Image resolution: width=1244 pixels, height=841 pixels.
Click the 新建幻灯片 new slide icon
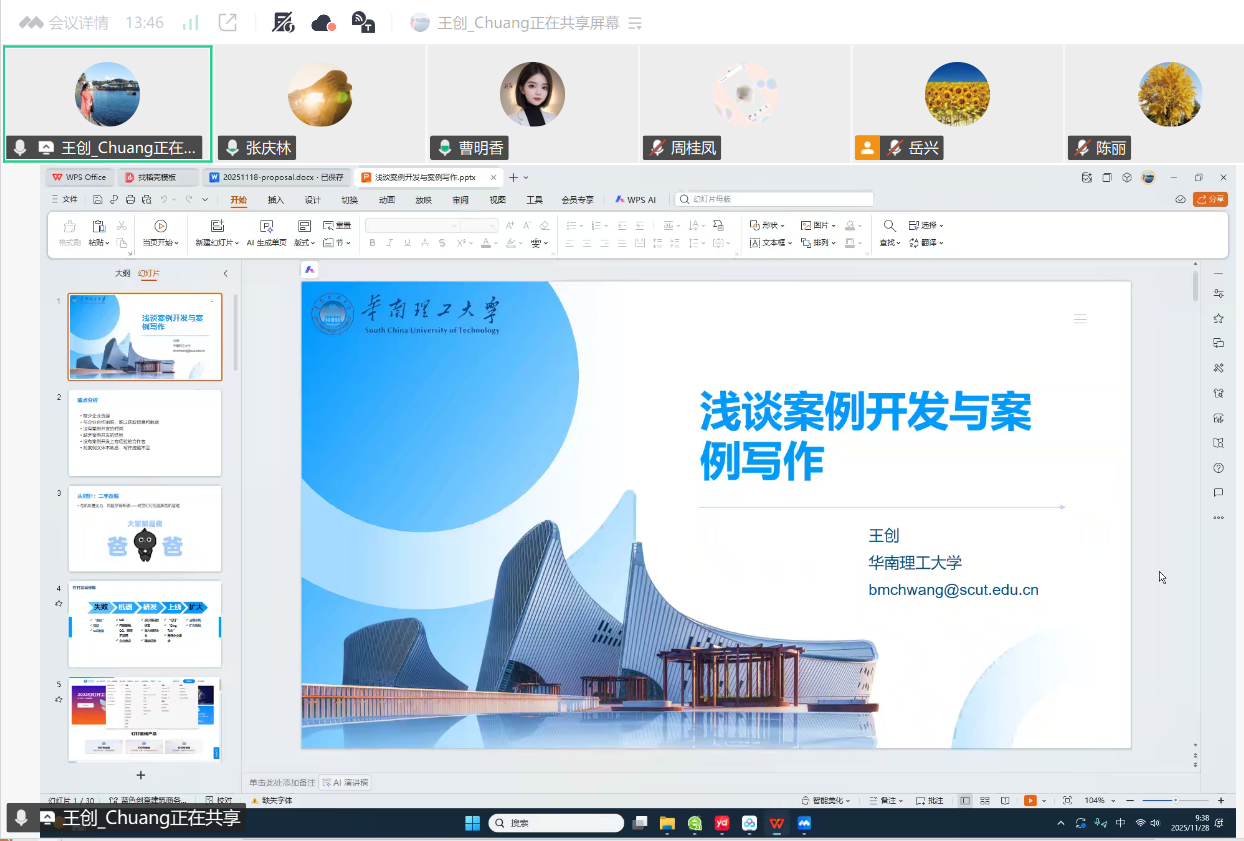pyautogui.click(x=217, y=226)
